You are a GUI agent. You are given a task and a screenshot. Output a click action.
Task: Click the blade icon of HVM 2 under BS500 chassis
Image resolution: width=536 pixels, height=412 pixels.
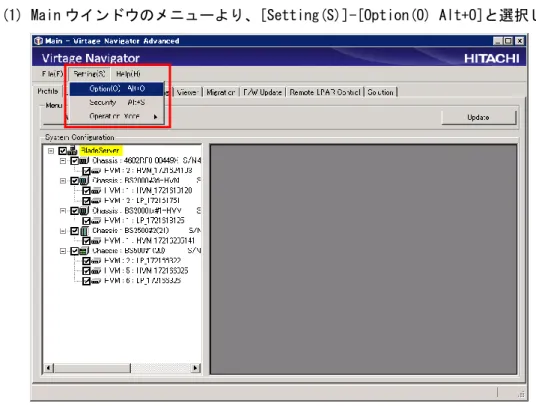point(96,261)
